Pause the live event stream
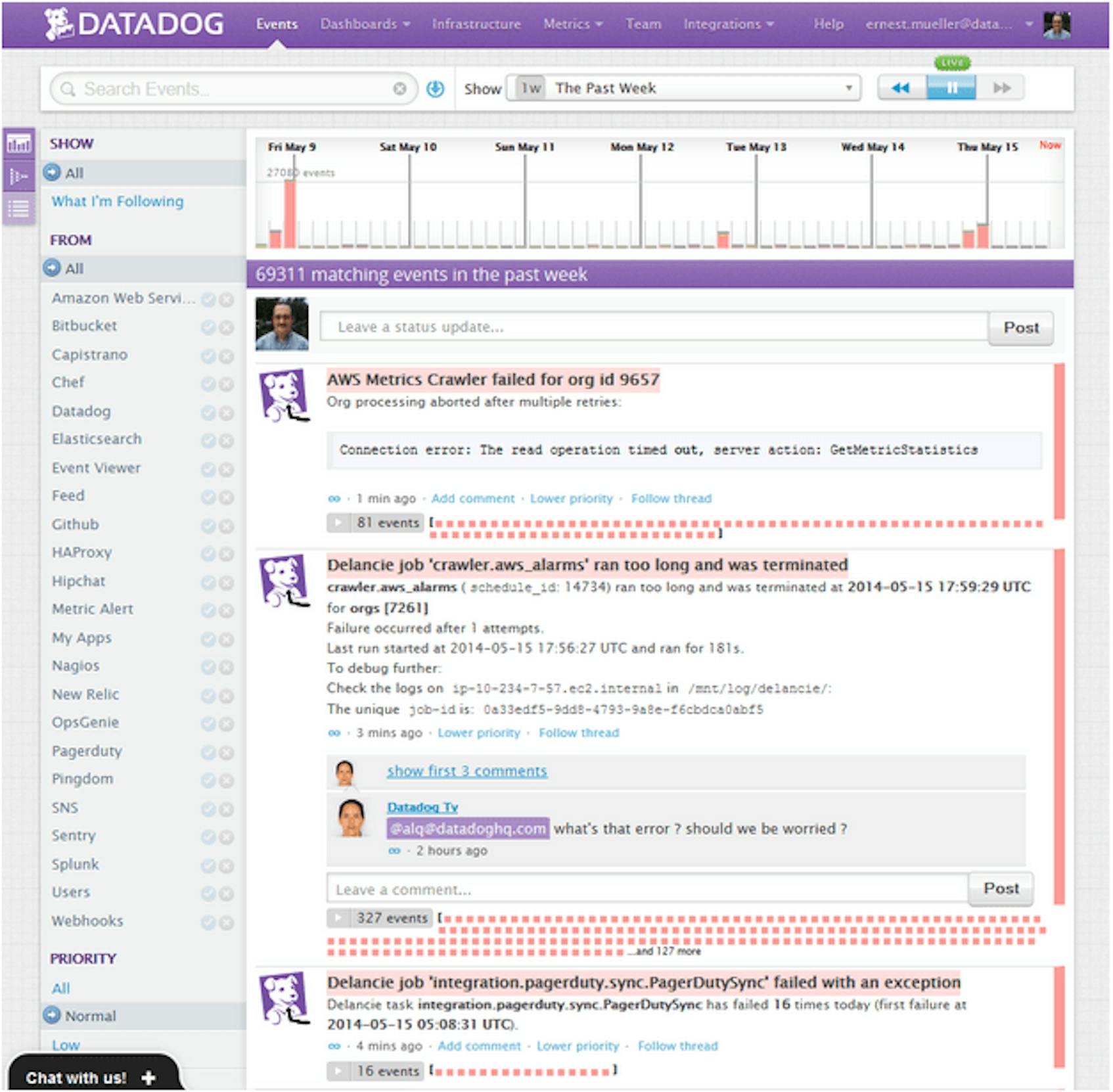 coord(951,87)
